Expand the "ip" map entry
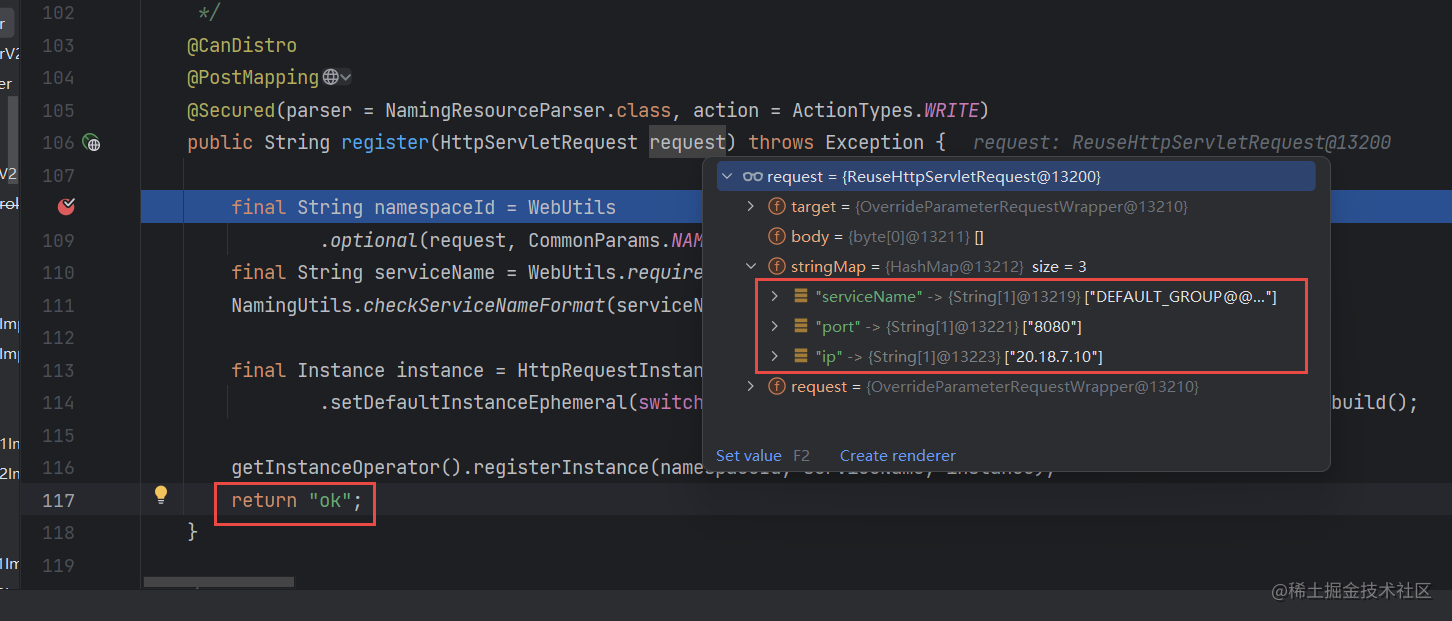The height and width of the screenshot is (621, 1452). pos(775,357)
